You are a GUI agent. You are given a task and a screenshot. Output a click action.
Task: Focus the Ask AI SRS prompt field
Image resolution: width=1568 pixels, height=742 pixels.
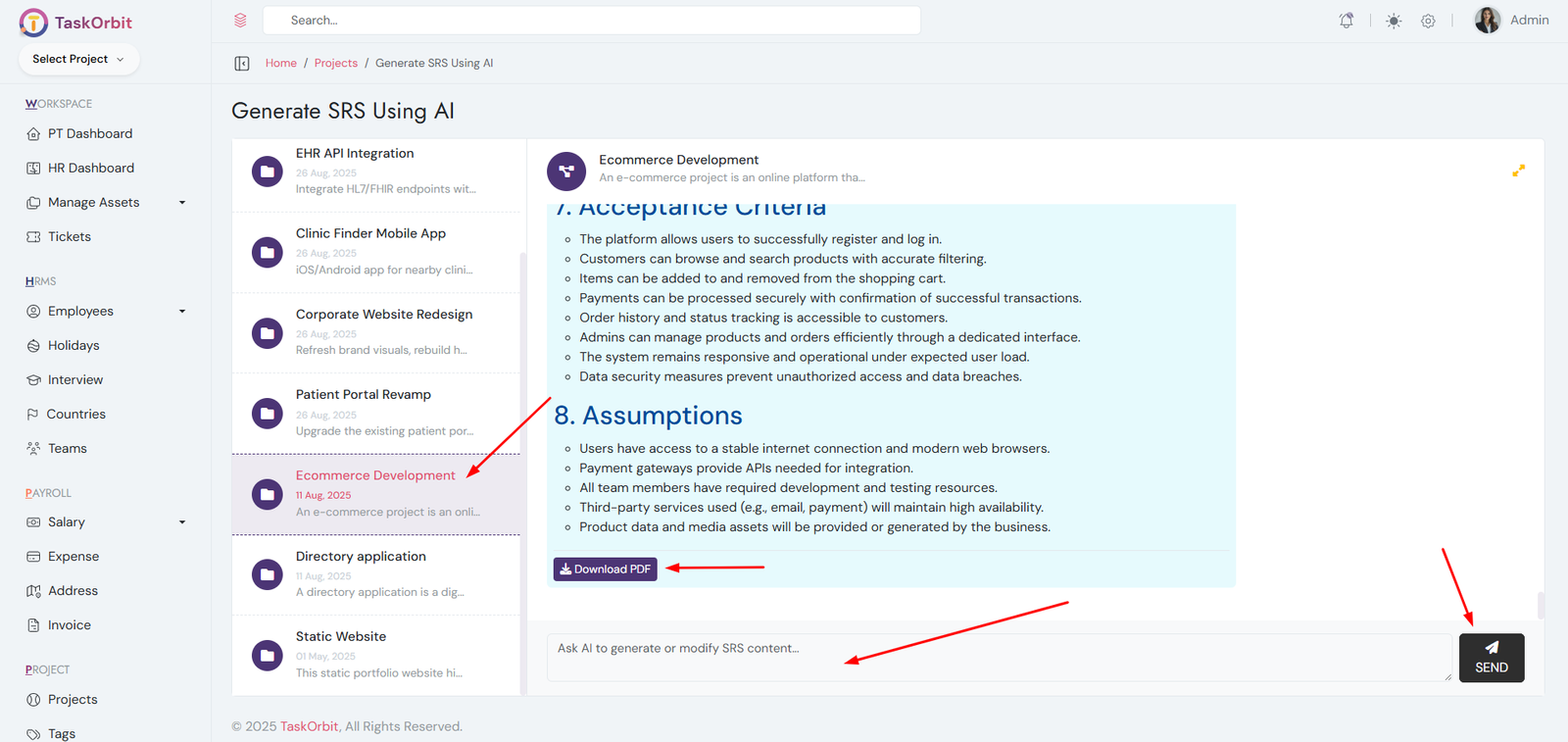(x=998, y=657)
